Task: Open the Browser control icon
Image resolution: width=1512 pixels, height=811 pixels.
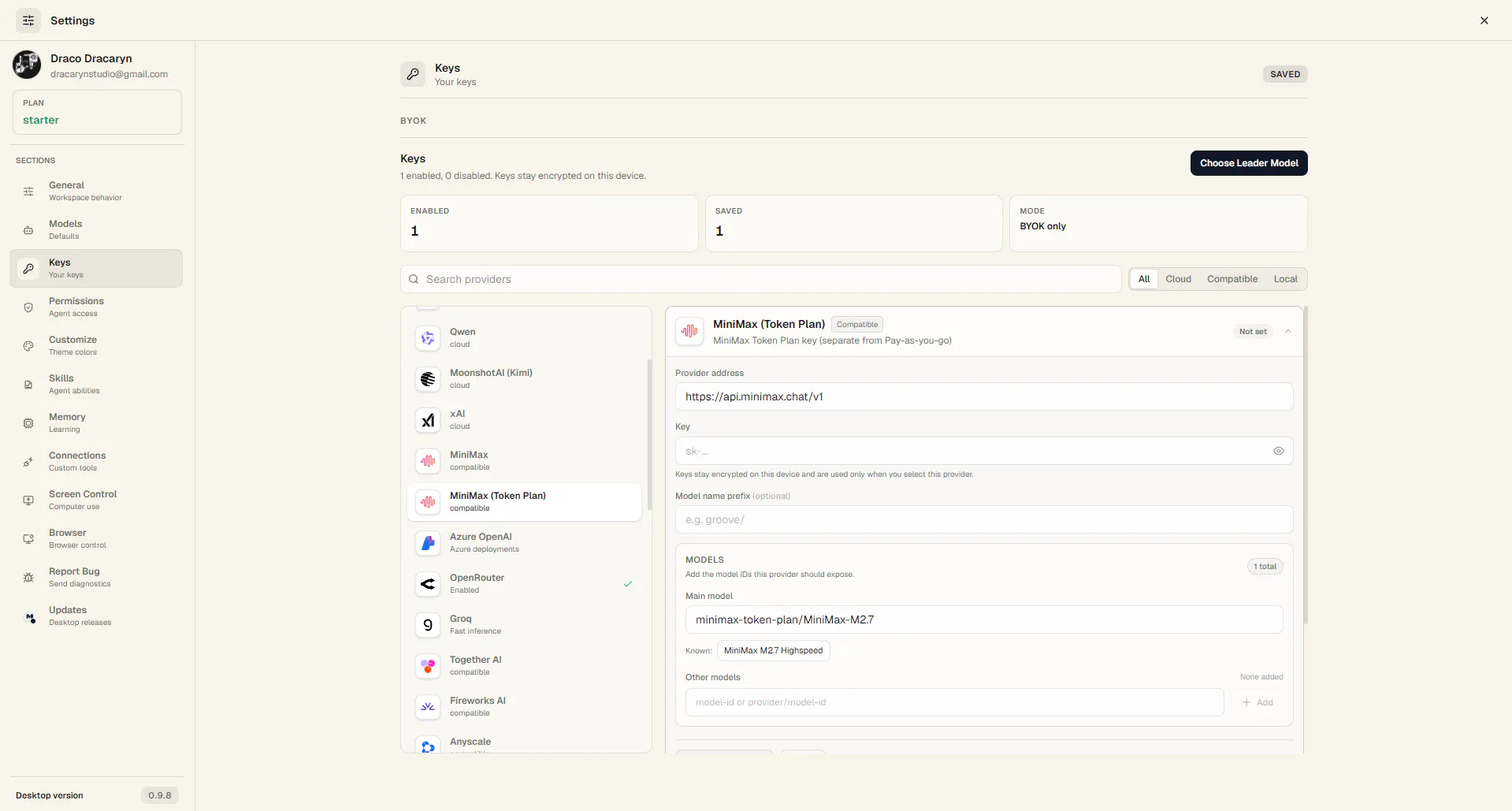Action: [28, 539]
